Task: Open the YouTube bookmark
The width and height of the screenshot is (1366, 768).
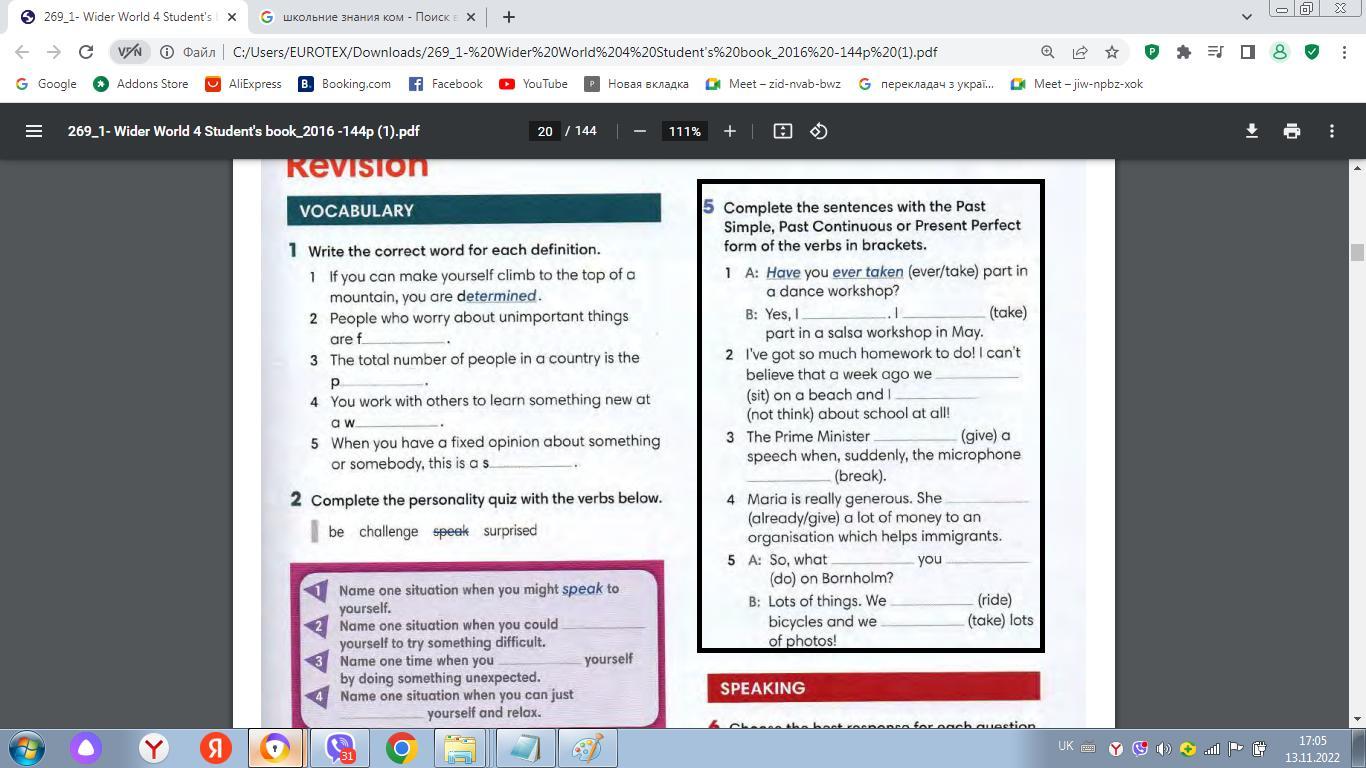Action: 534,84
